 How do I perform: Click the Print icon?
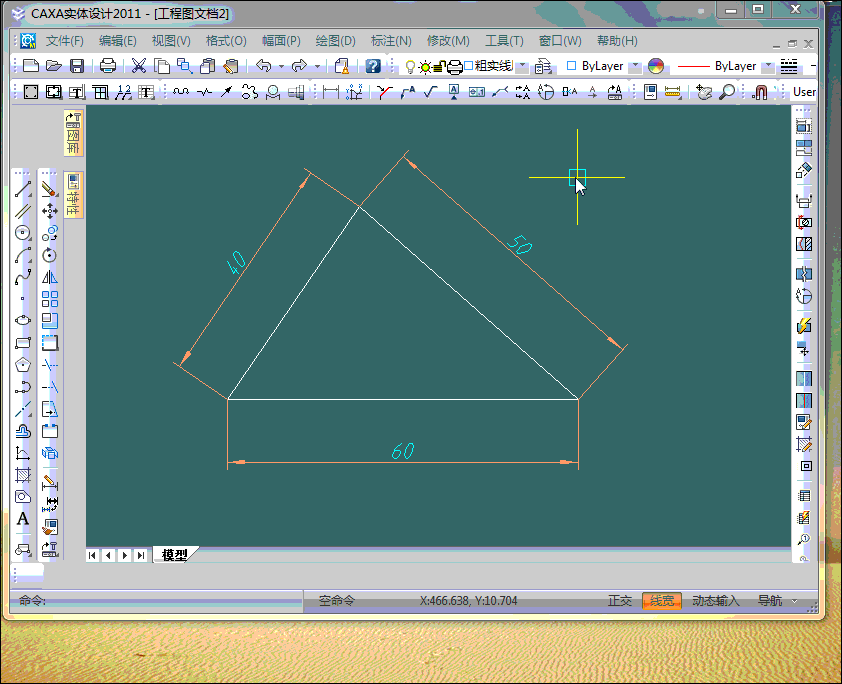click(x=108, y=66)
